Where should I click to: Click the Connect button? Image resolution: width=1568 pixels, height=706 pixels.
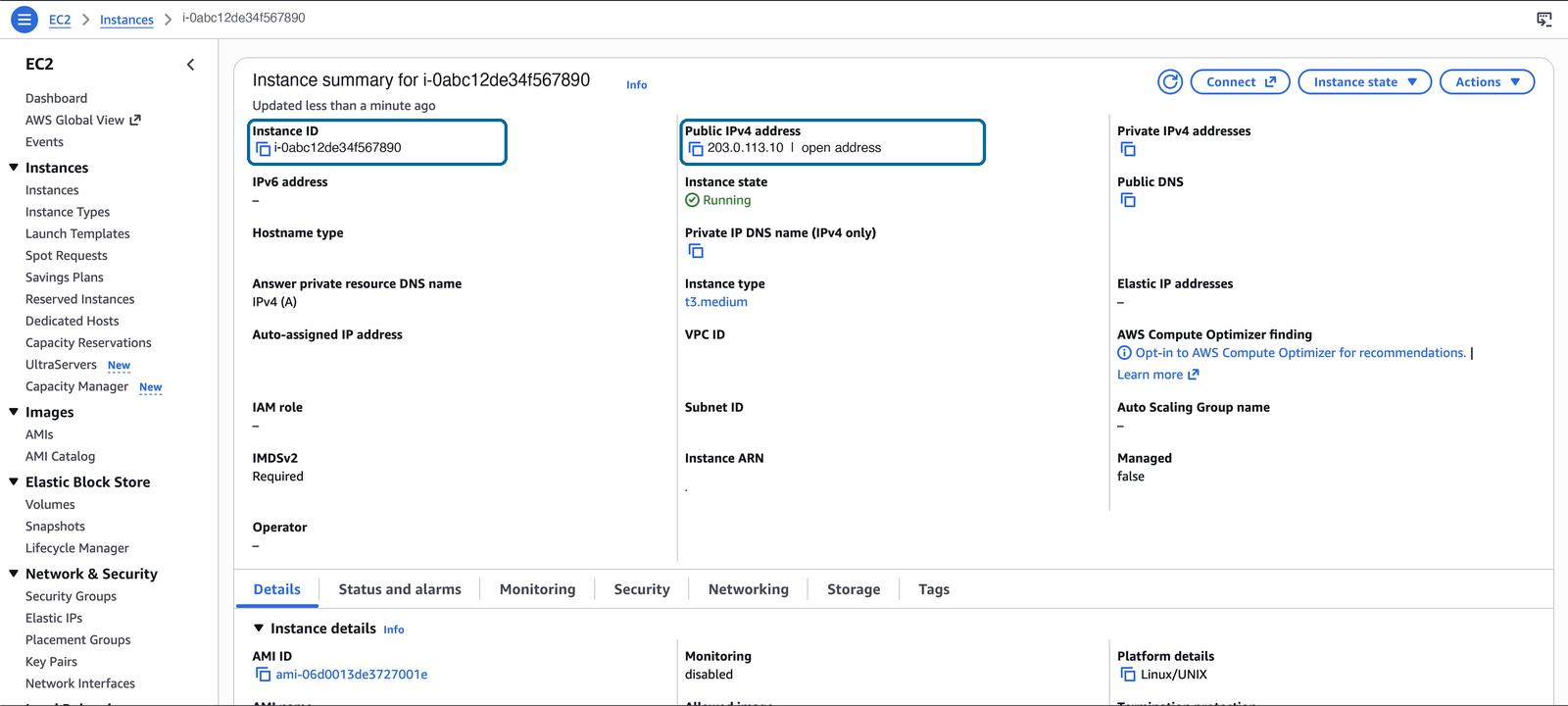[1240, 82]
